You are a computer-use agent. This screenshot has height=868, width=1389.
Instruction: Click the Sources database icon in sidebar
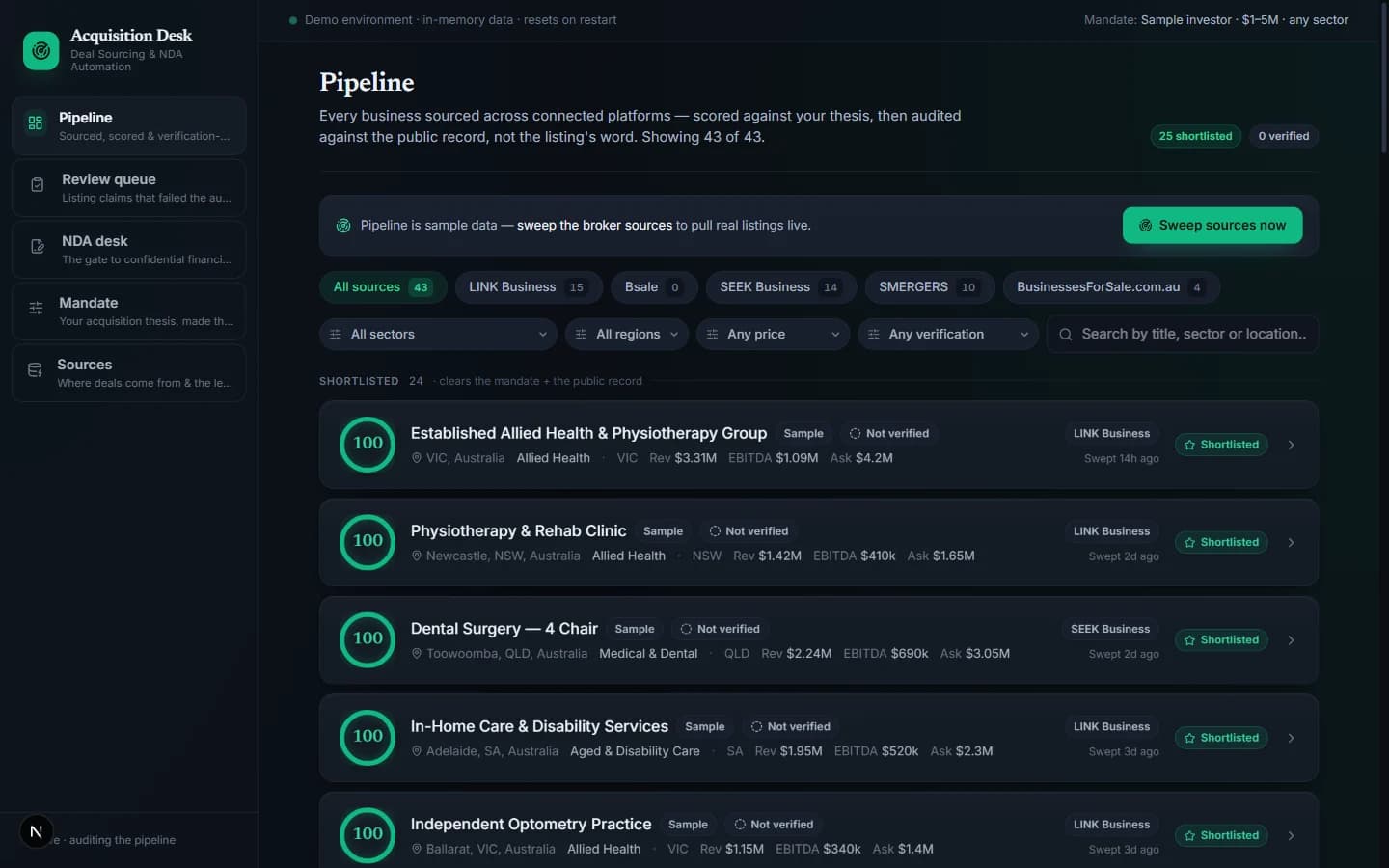(35, 370)
